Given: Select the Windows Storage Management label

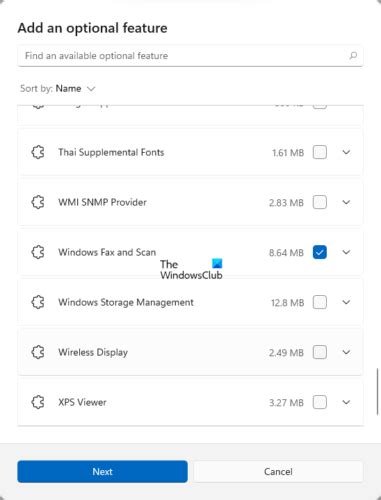Looking at the screenshot, I should (126, 302).
